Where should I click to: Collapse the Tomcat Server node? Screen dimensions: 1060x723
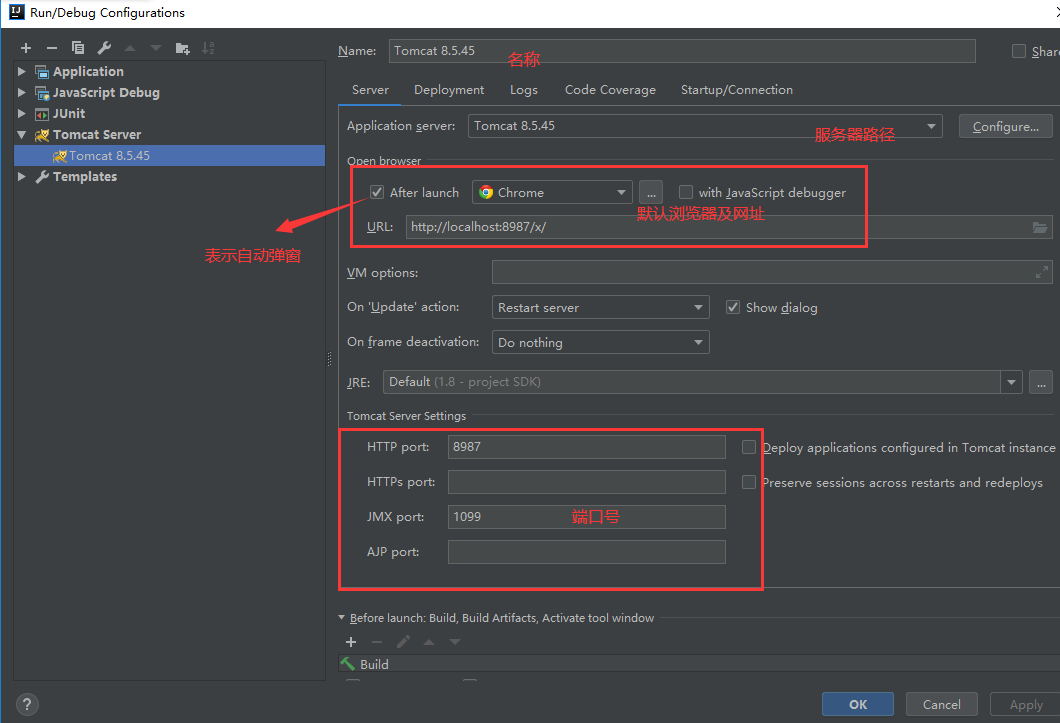[x=22, y=135]
